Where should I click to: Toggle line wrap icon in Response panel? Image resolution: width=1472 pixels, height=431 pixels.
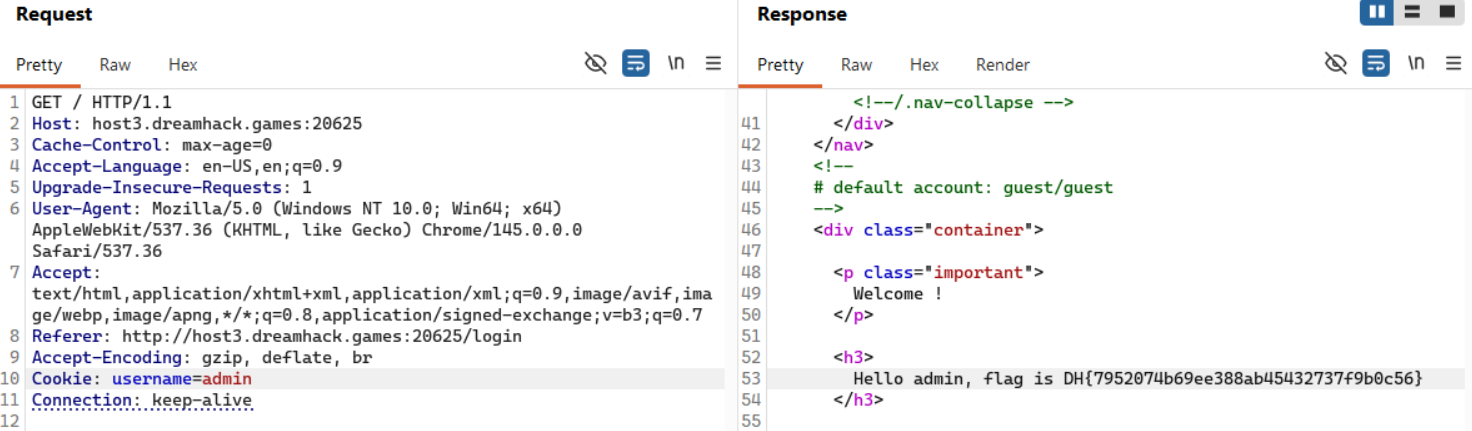(1375, 64)
